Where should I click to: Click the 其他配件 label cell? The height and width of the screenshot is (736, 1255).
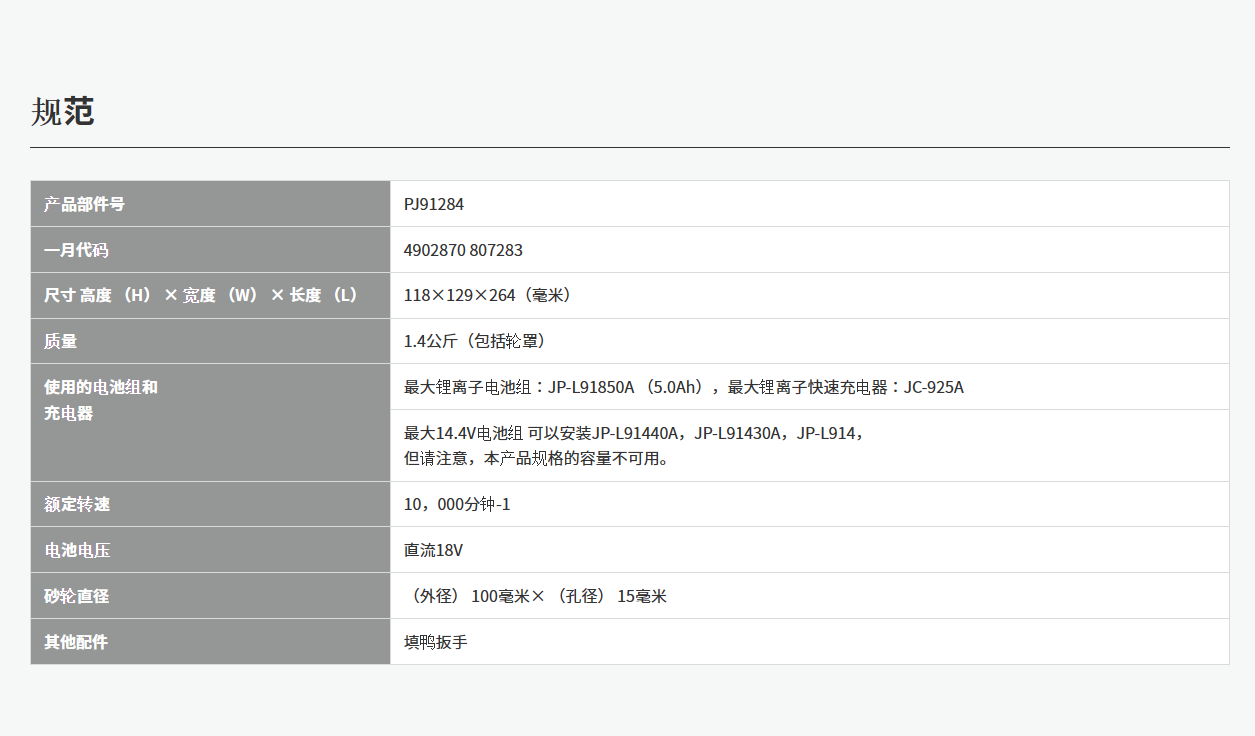pyautogui.click(x=210, y=642)
